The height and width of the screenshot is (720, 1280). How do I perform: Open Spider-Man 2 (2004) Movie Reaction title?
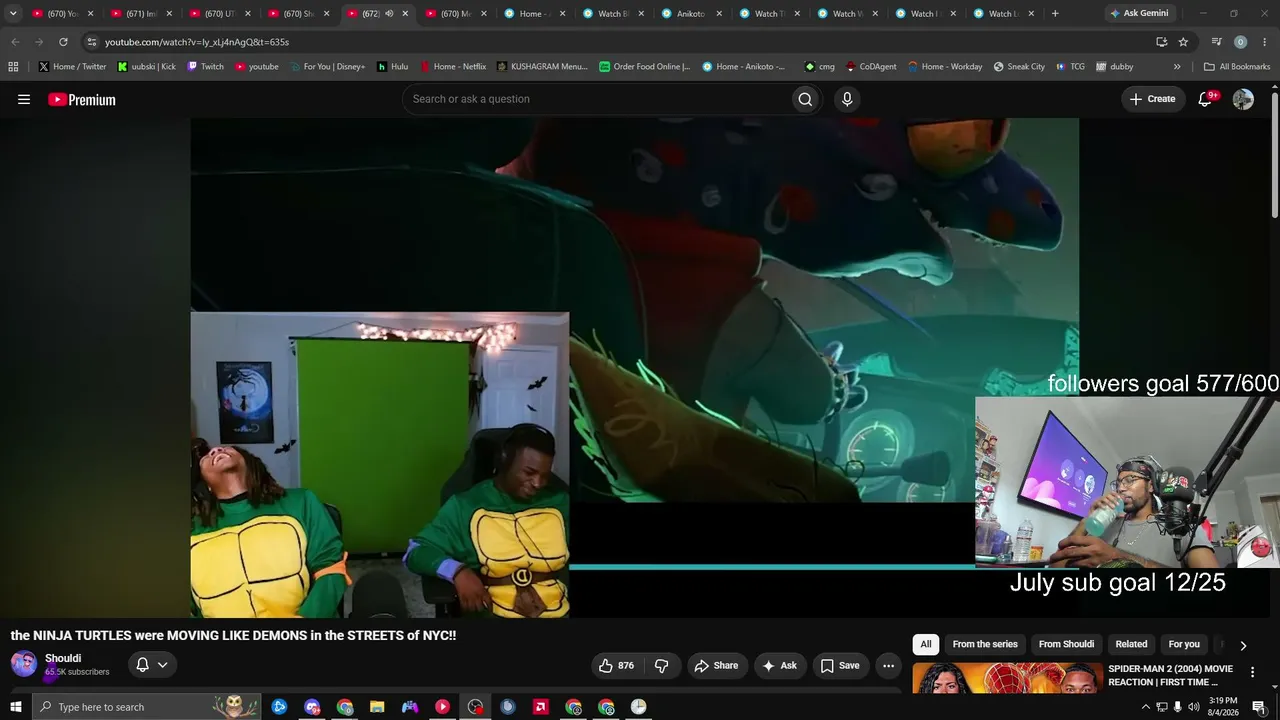[x=1170, y=675]
